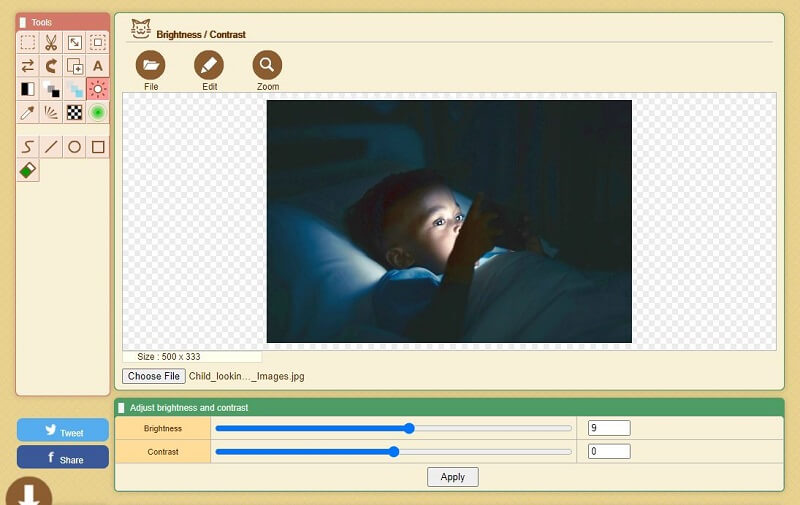Select the canvas margin tool icon
The image size is (800, 505).
97,42
